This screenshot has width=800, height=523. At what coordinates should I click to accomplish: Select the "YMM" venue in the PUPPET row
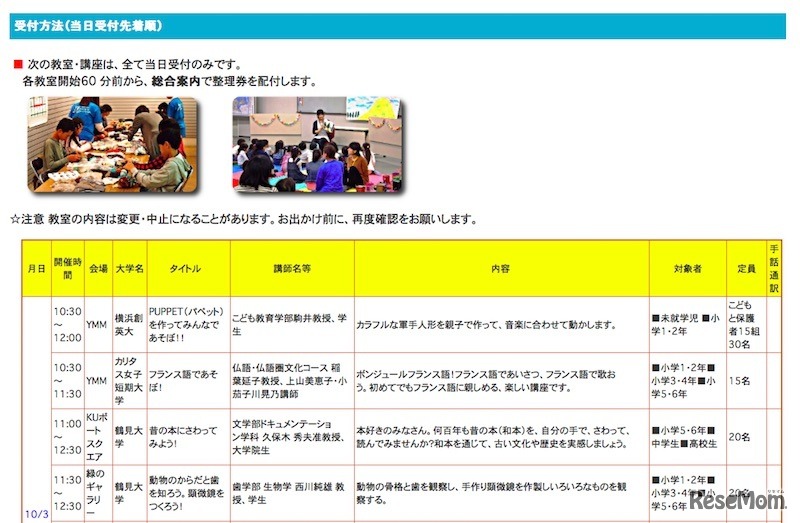(98, 325)
